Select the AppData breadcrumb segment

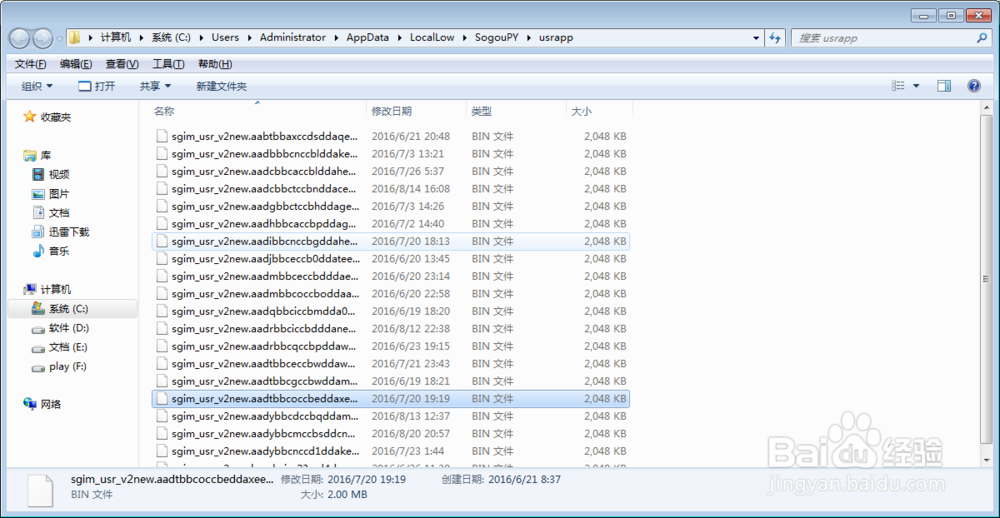tap(367, 38)
